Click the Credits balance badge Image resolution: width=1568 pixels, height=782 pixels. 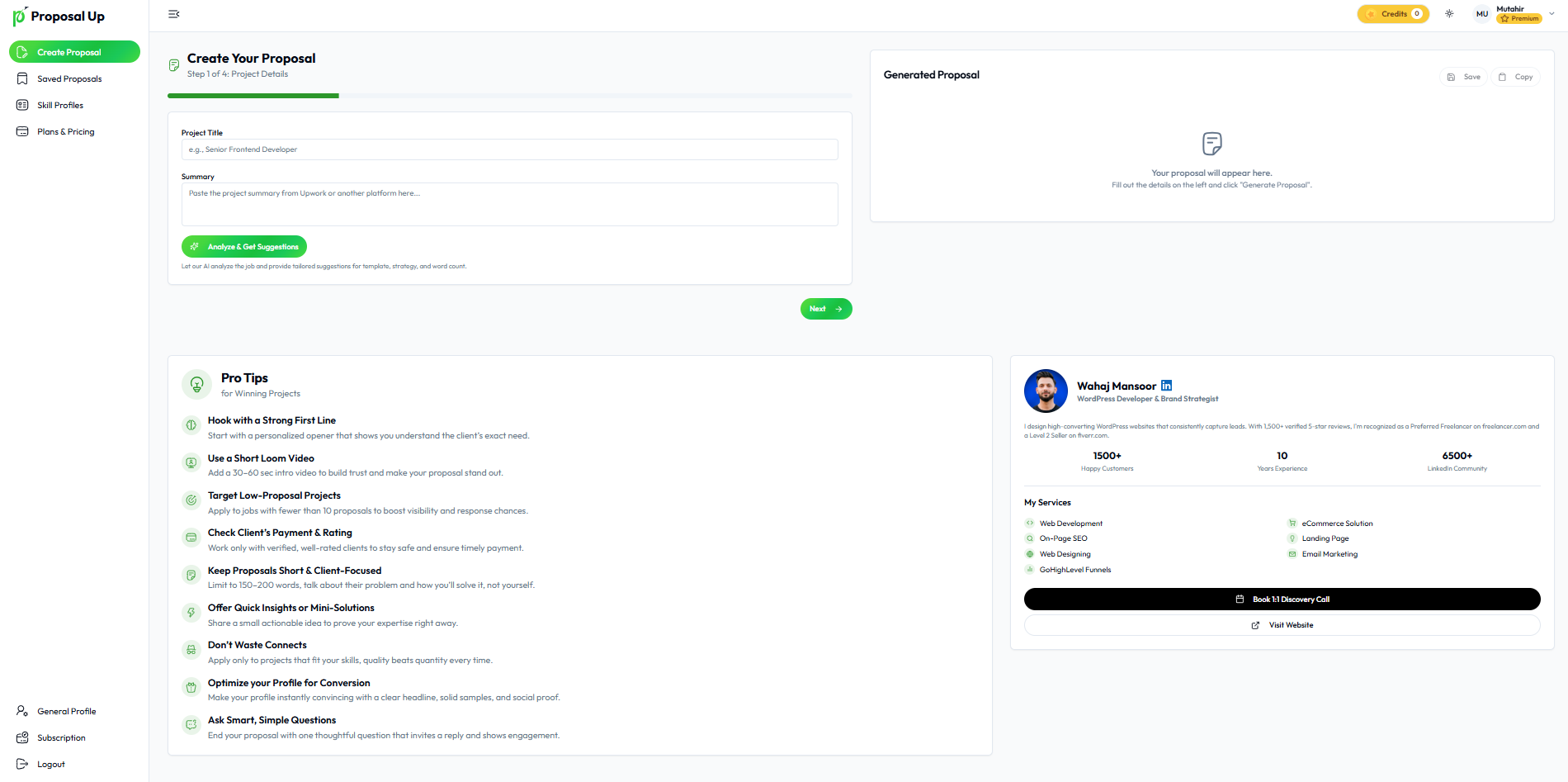[x=1392, y=14]
